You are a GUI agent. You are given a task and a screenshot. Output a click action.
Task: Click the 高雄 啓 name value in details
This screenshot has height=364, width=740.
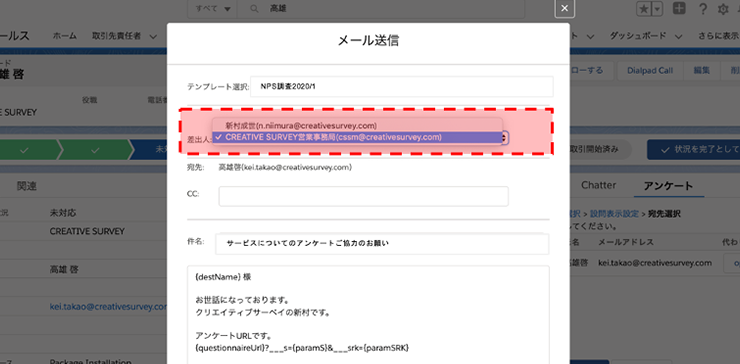64,270
